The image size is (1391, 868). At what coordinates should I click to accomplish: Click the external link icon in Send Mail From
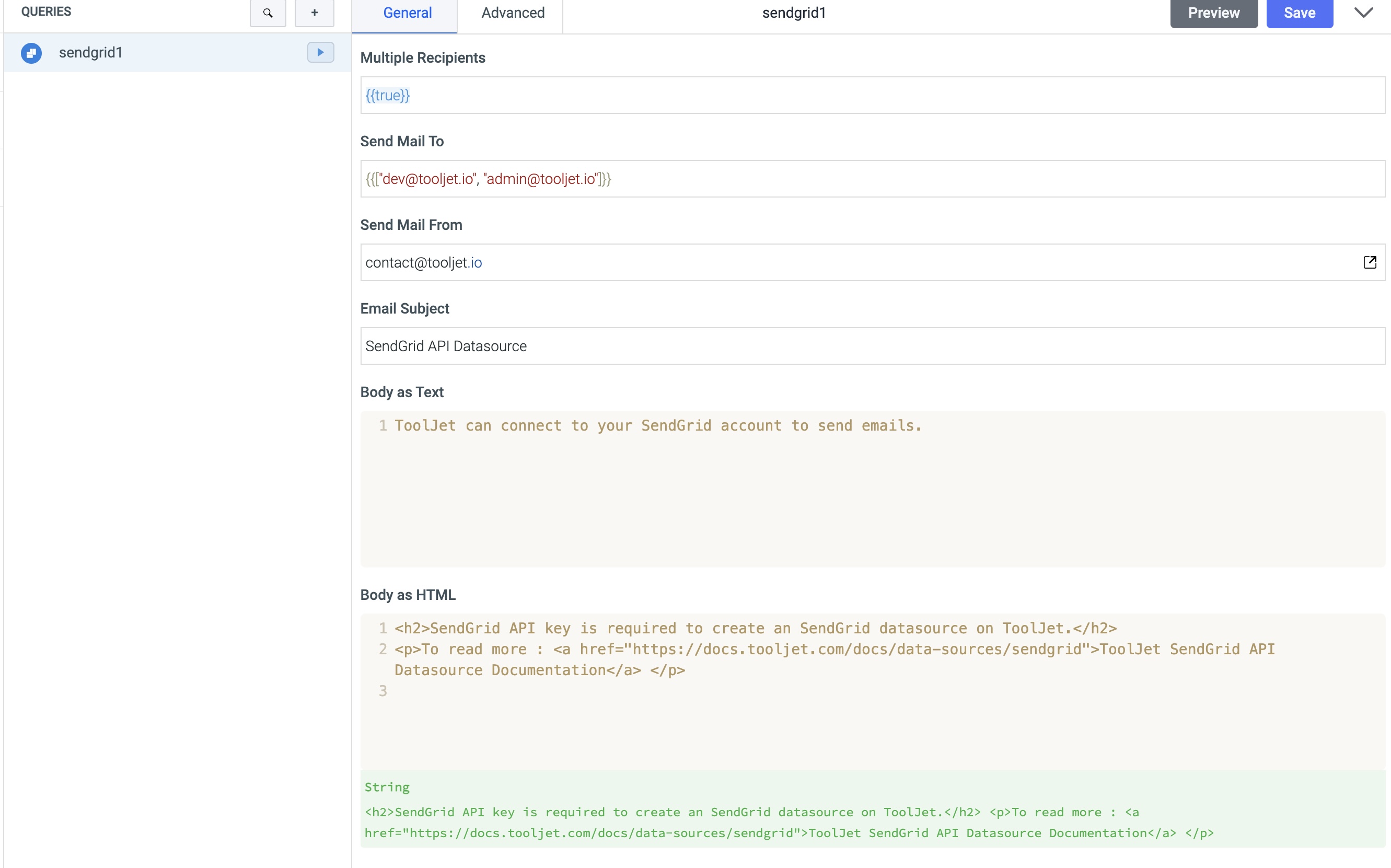(1368, 262)
